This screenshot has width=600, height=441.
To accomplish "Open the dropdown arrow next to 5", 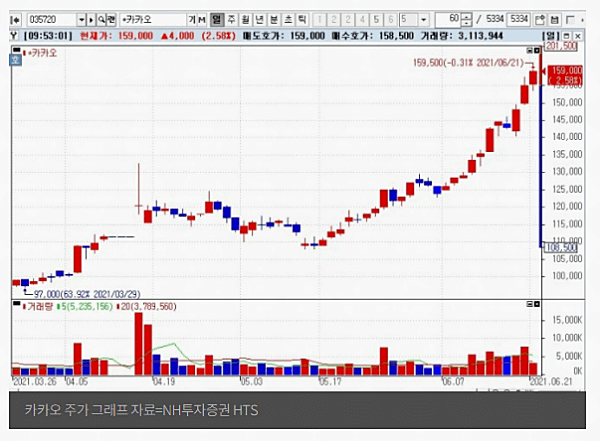I will (x=423, y=20).
